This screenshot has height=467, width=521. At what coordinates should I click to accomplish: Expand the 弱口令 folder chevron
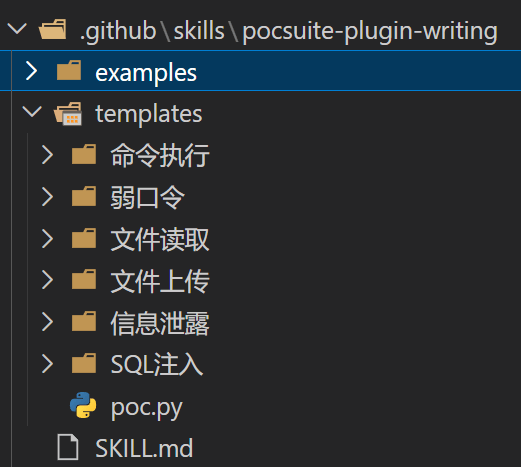pos(47,197)
